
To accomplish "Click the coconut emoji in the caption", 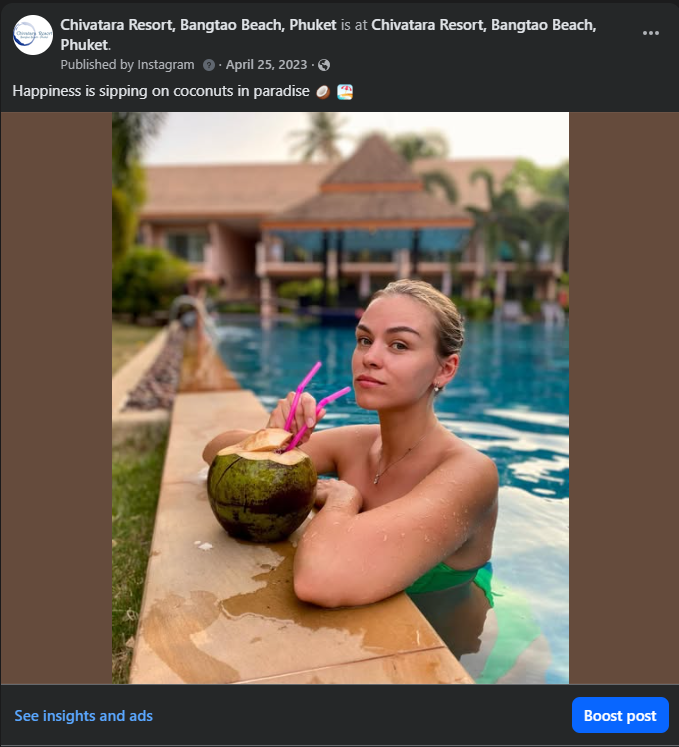I will [x=323, y=92].
